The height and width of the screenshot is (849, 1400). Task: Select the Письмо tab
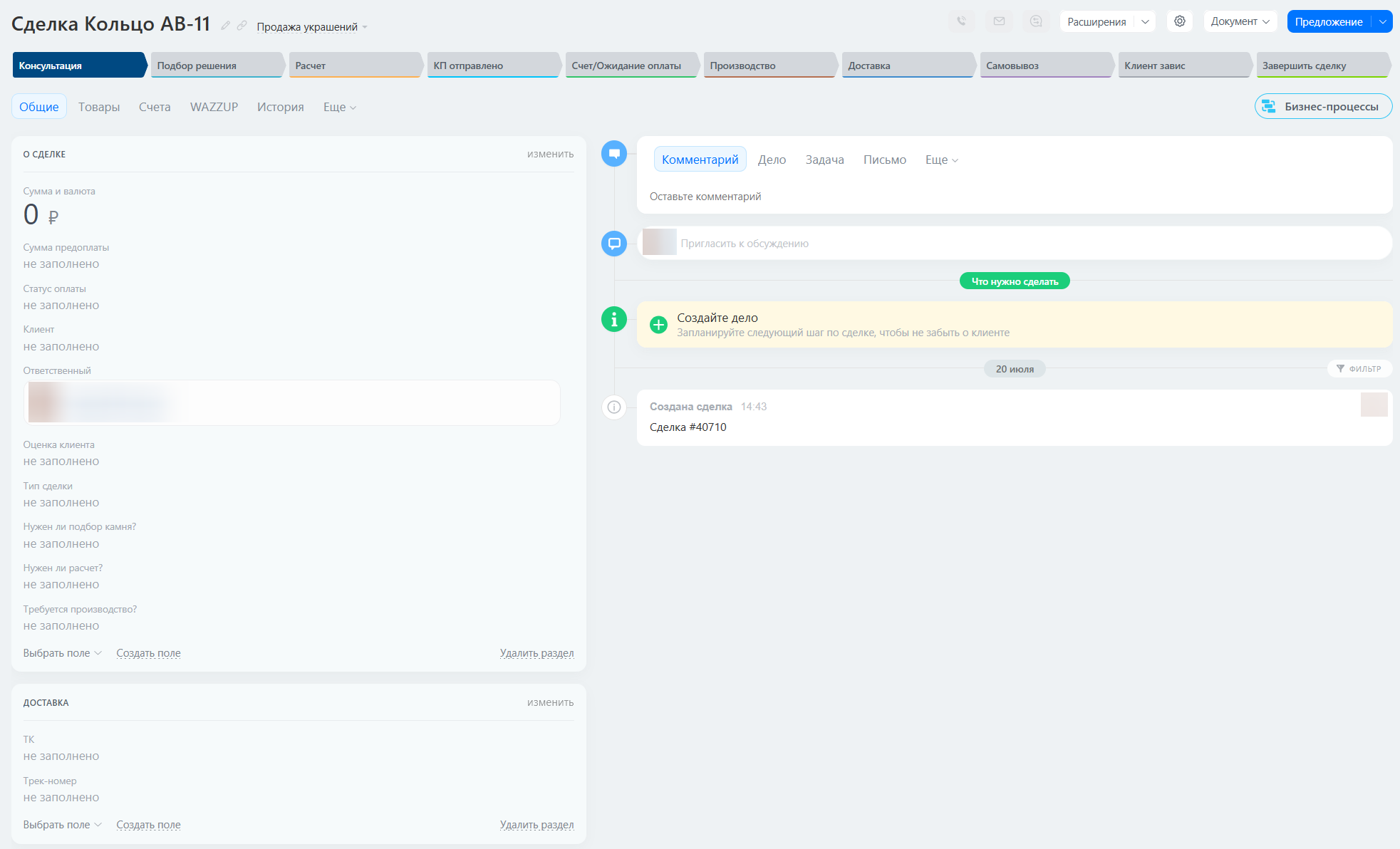(x=885, y=160)
